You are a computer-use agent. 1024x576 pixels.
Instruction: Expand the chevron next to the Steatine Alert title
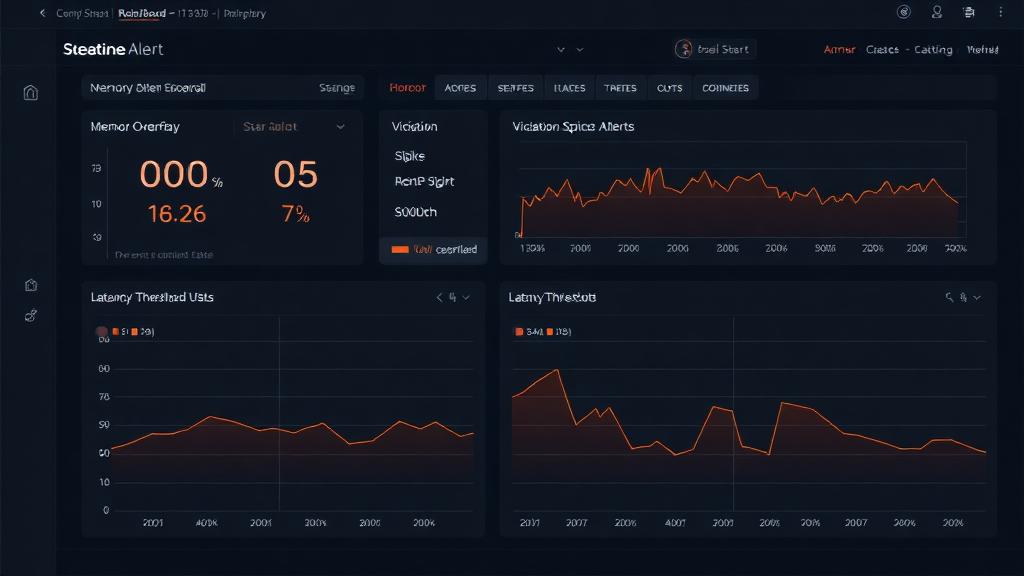point(560,48)
